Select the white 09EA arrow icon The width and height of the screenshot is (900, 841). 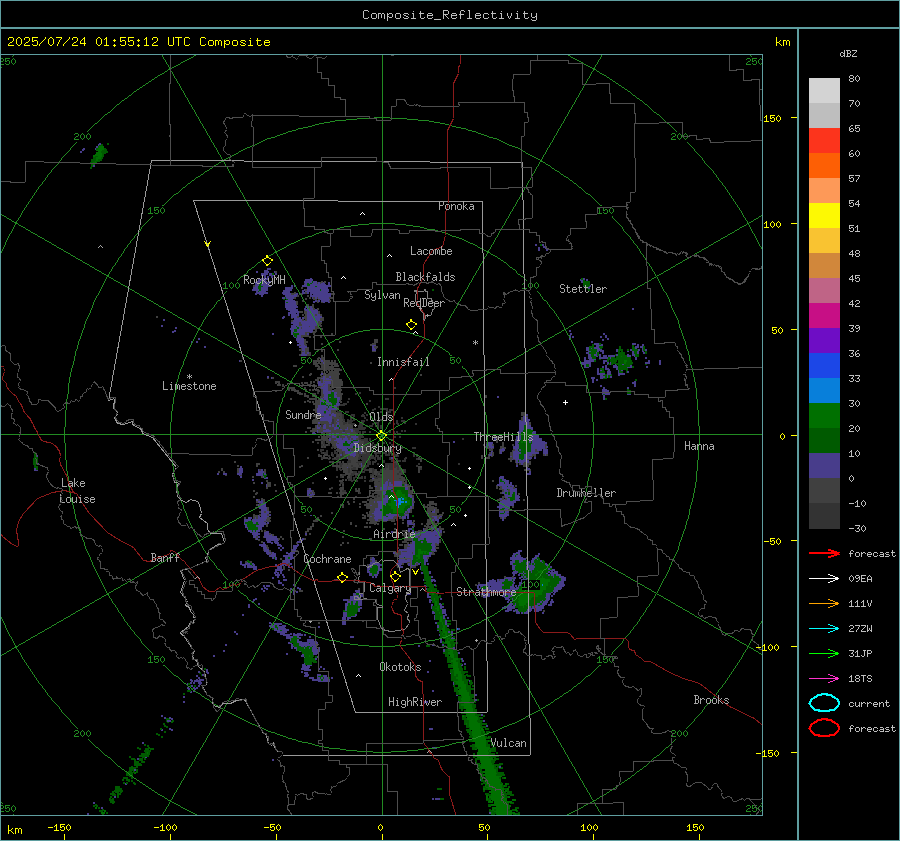pyautogui.click(x=824, y=578)
